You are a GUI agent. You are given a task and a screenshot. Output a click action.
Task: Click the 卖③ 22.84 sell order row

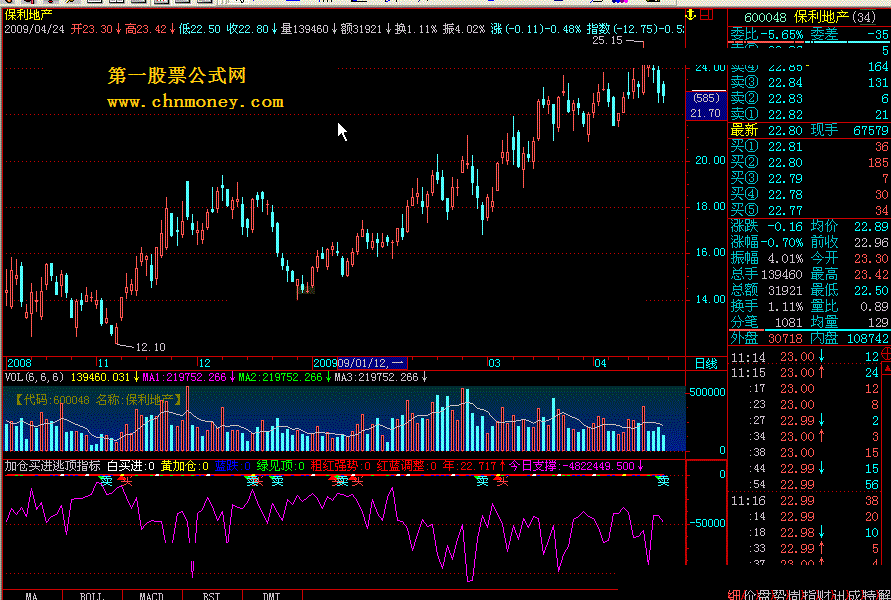pos(810,83)
